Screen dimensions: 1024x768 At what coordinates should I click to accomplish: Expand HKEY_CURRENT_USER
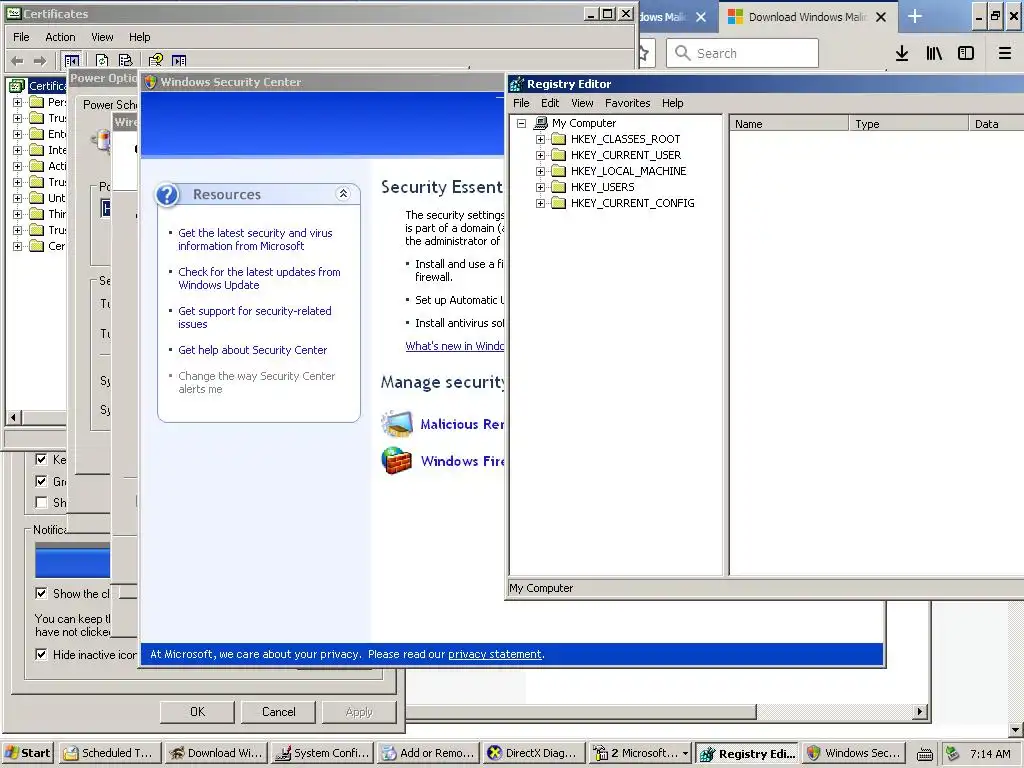click(540, 155)
